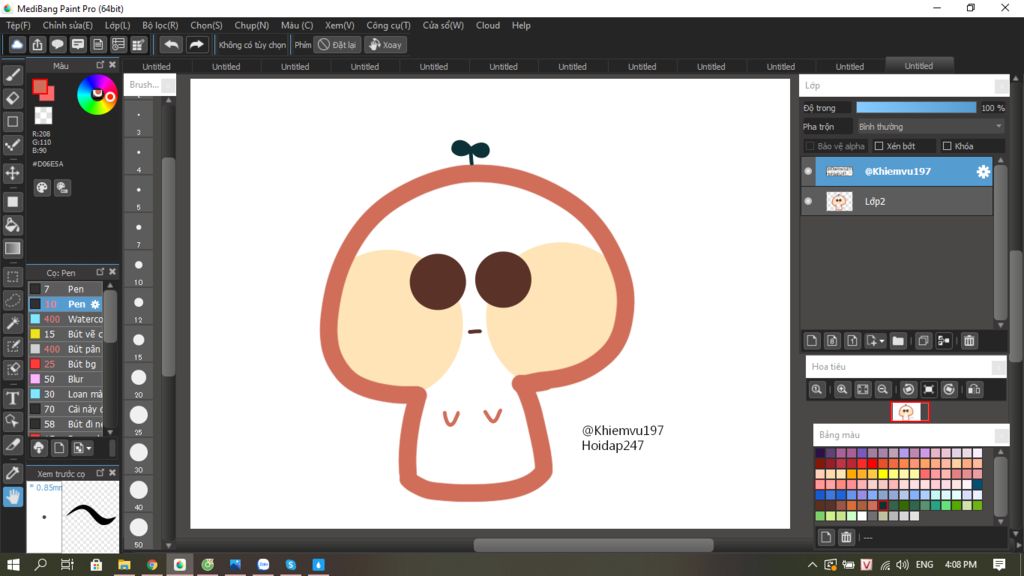
Task: Select the rectangular Select tool
Action: click(x=12, y=277)
